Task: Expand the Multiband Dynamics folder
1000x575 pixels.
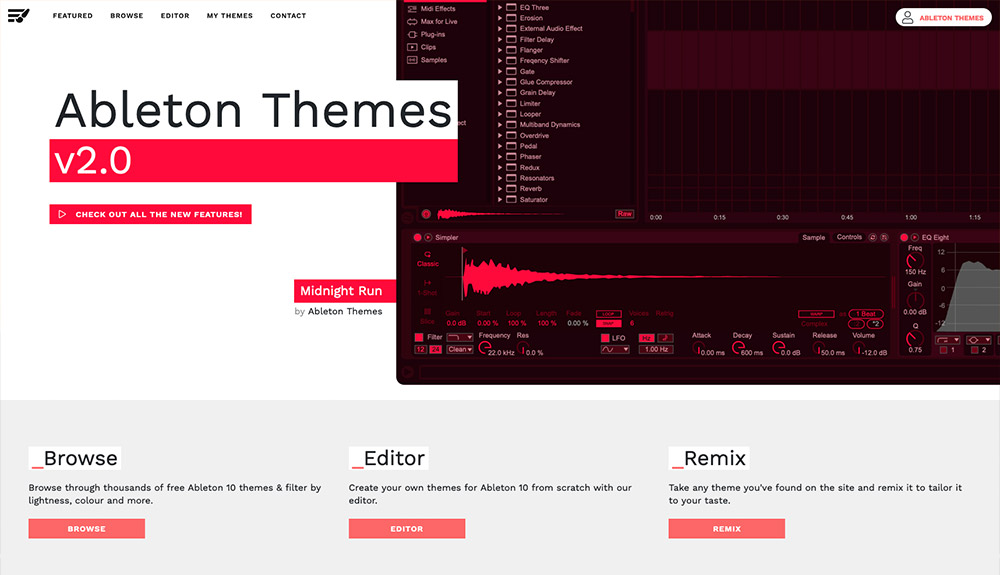Action: tap(500, 124)
